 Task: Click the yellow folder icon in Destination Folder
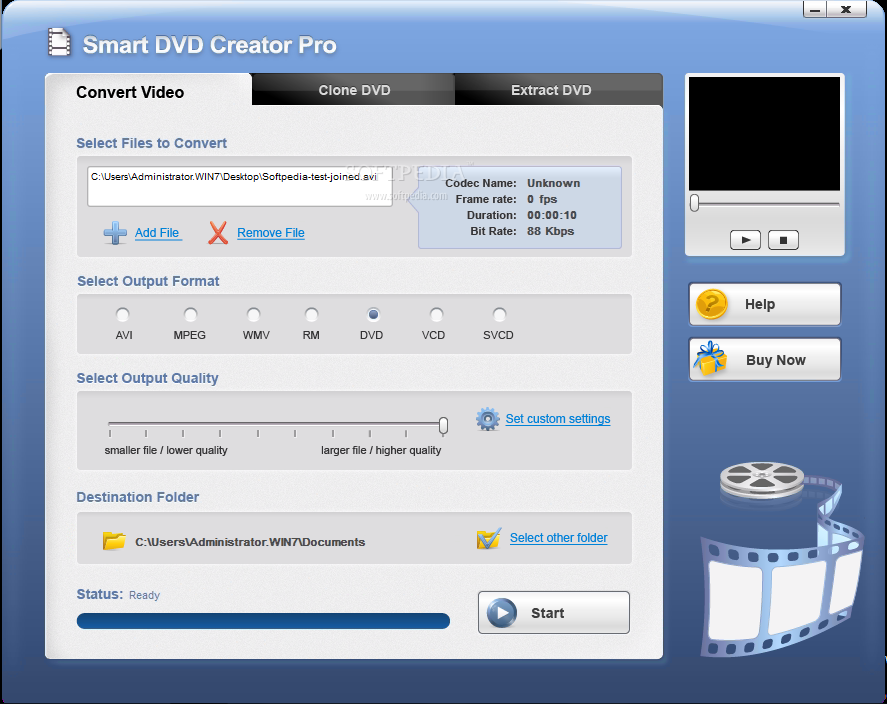pyautogui.click(x=114, y=541)
